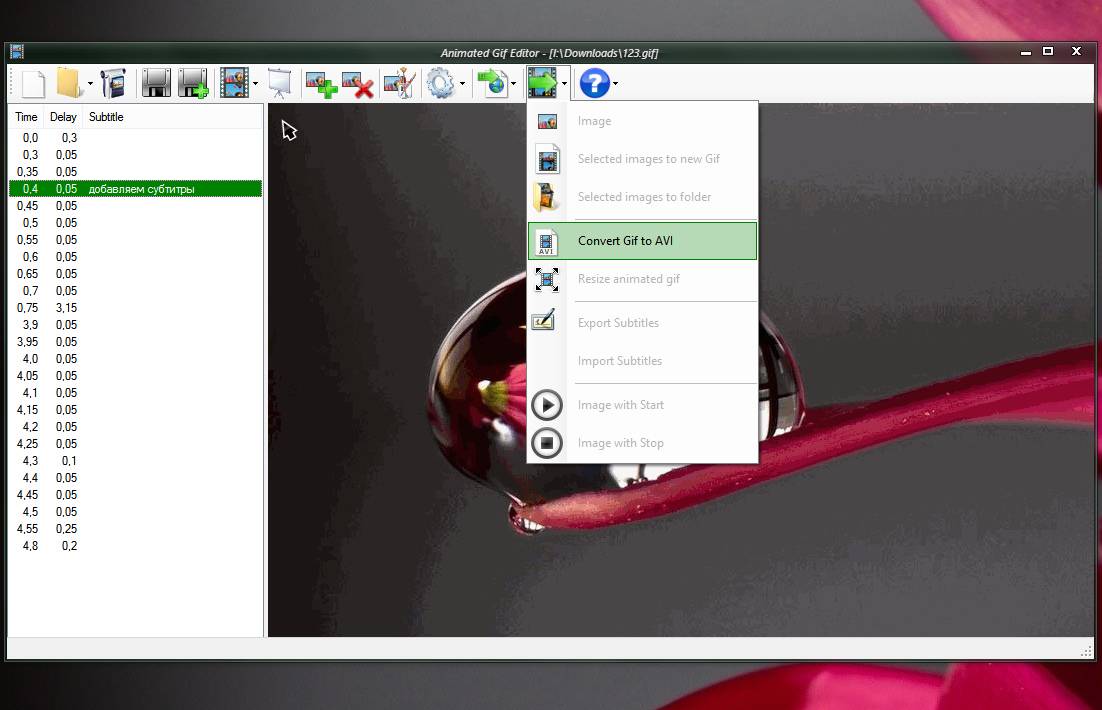This screenshot has height=710, width=1102.
Task: Delete image frame with red X icon
Action: tap(358, 84)
